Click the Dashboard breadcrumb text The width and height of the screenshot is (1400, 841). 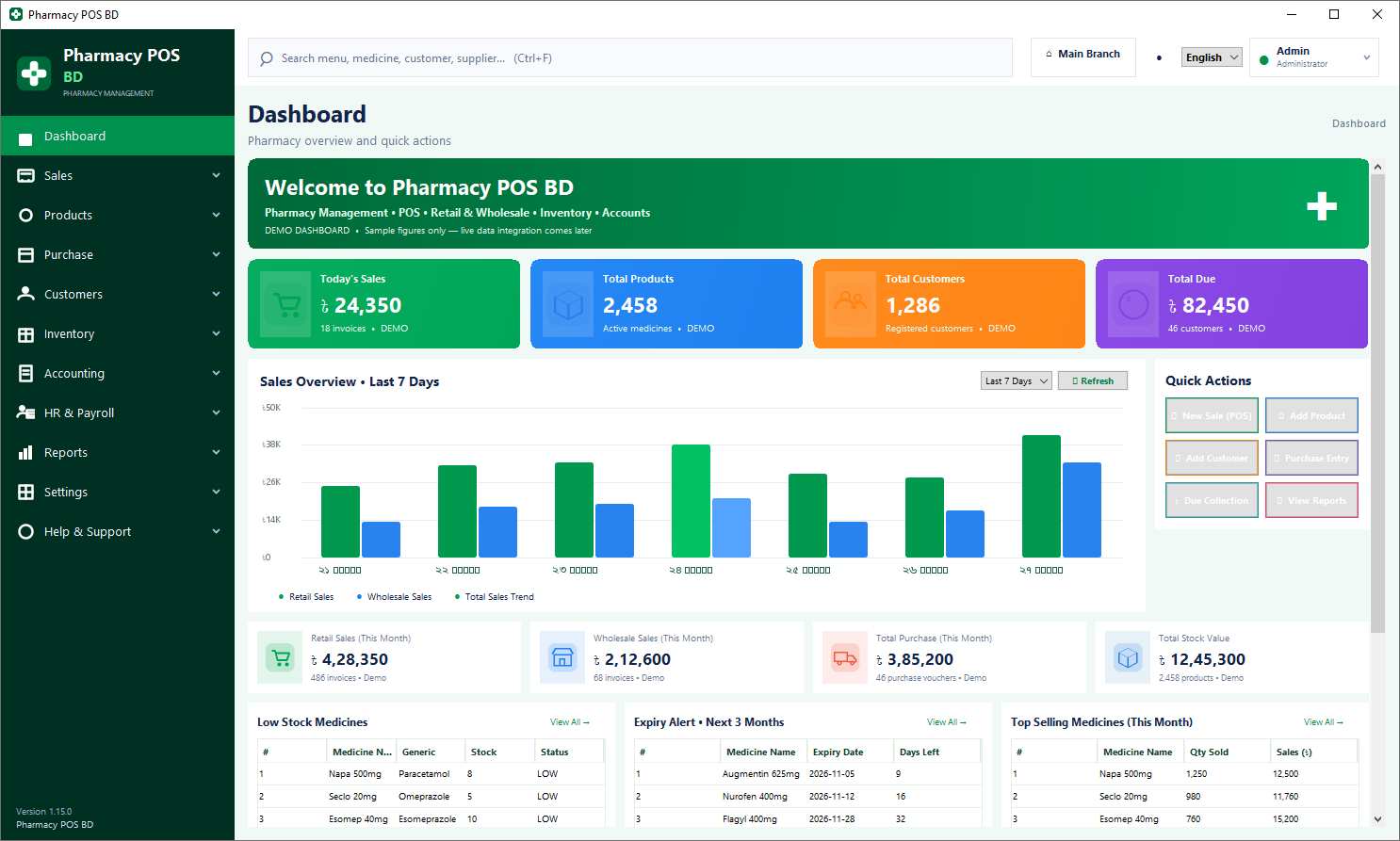tap(1359, 123)
